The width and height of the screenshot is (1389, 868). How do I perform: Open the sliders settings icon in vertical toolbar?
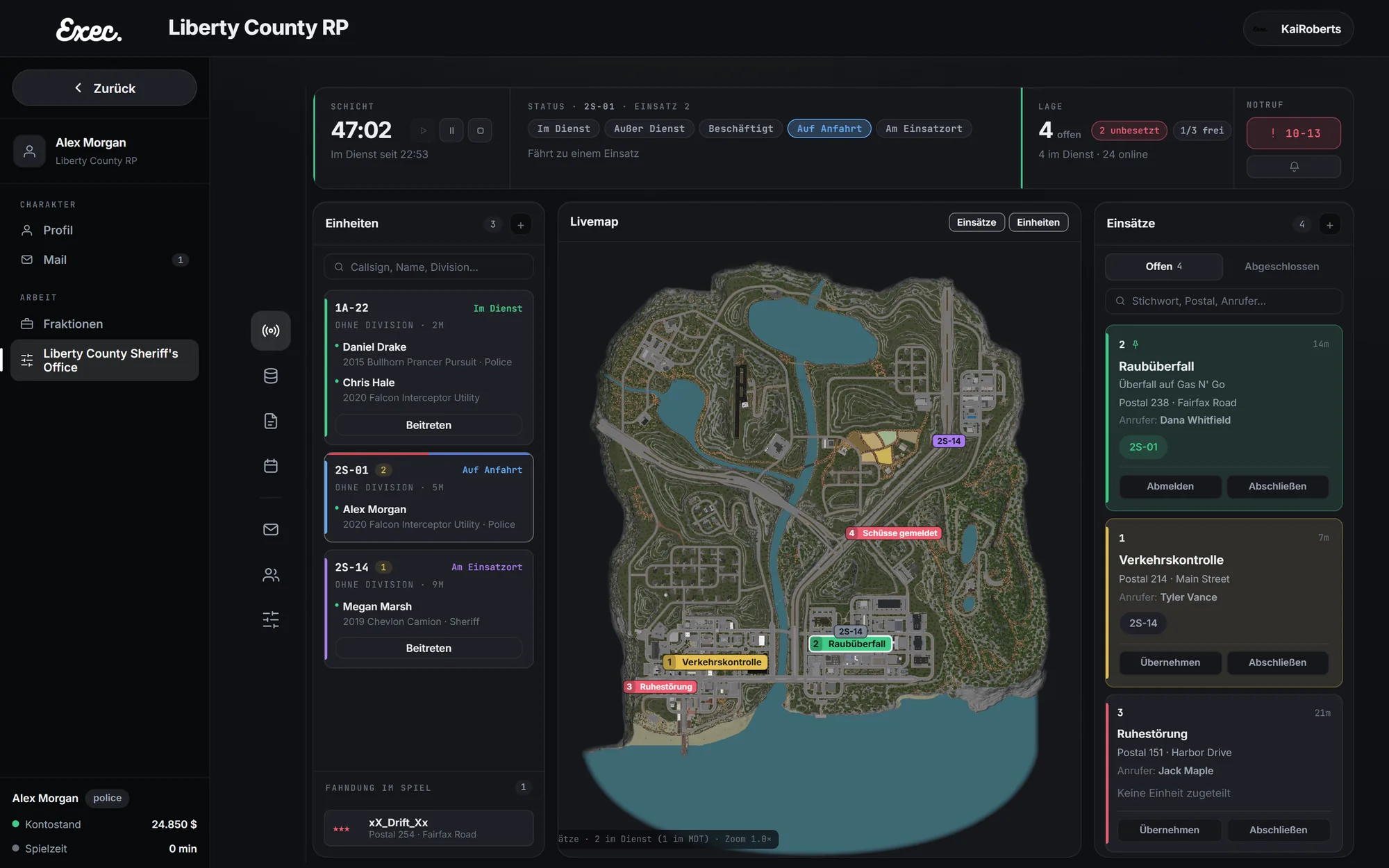point(271,620)
